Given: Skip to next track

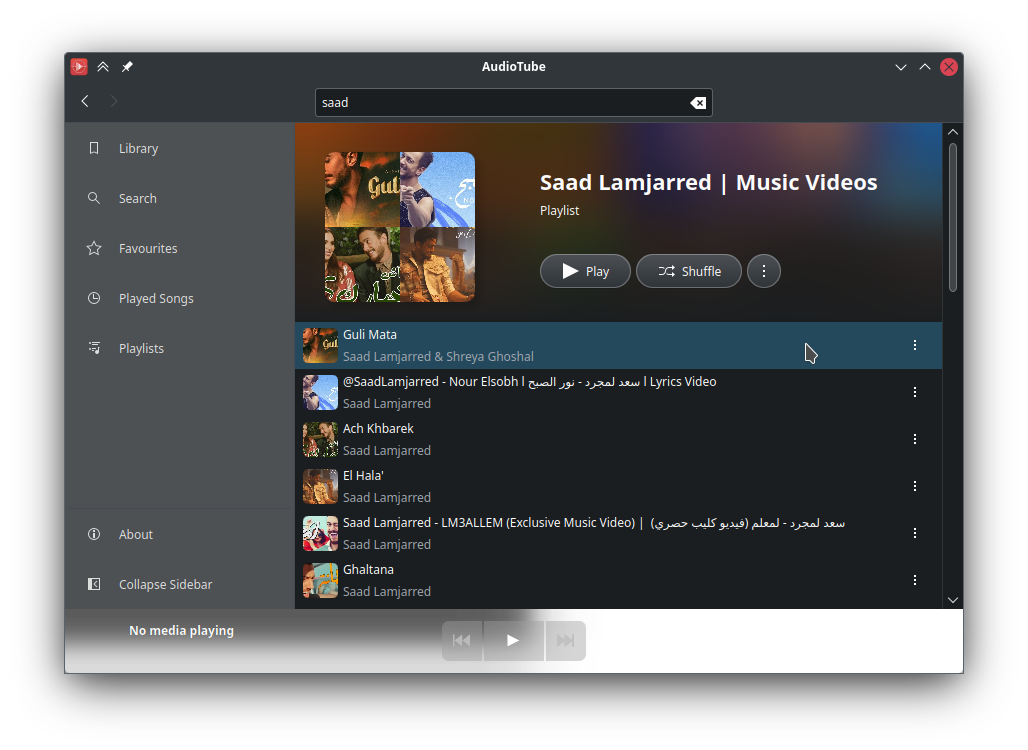Looking at the screenshot, I should 565,641.
